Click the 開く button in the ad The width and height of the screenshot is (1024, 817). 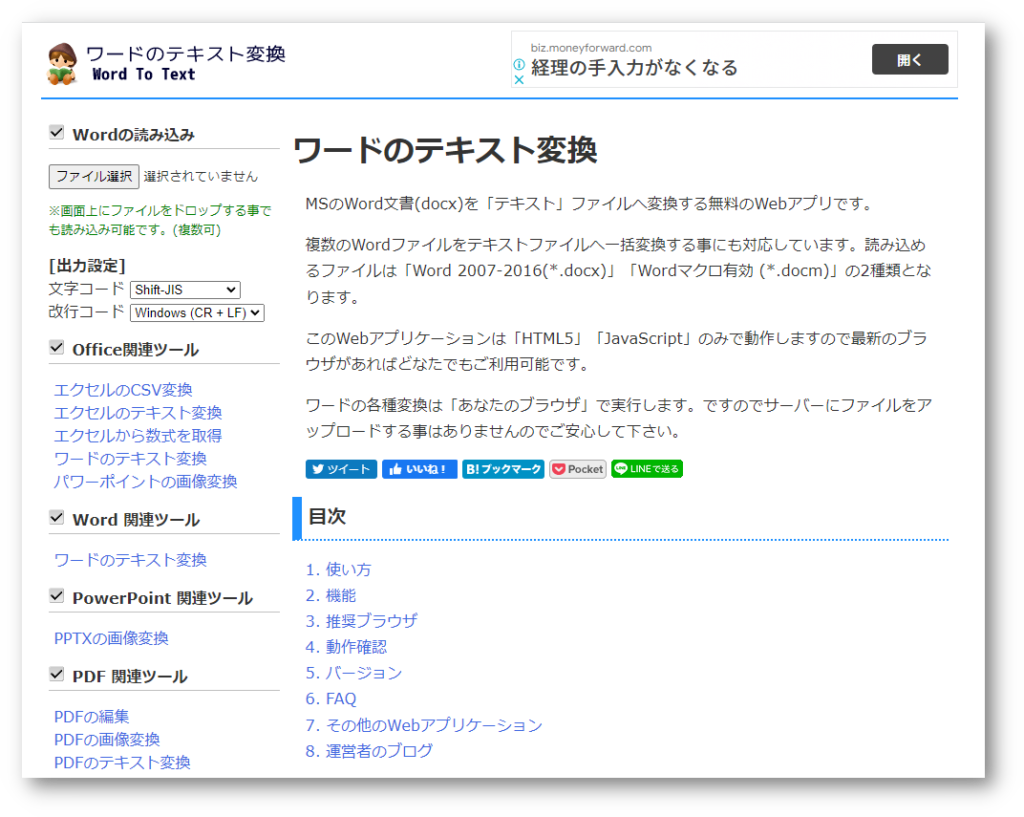[x=910, y=59]
